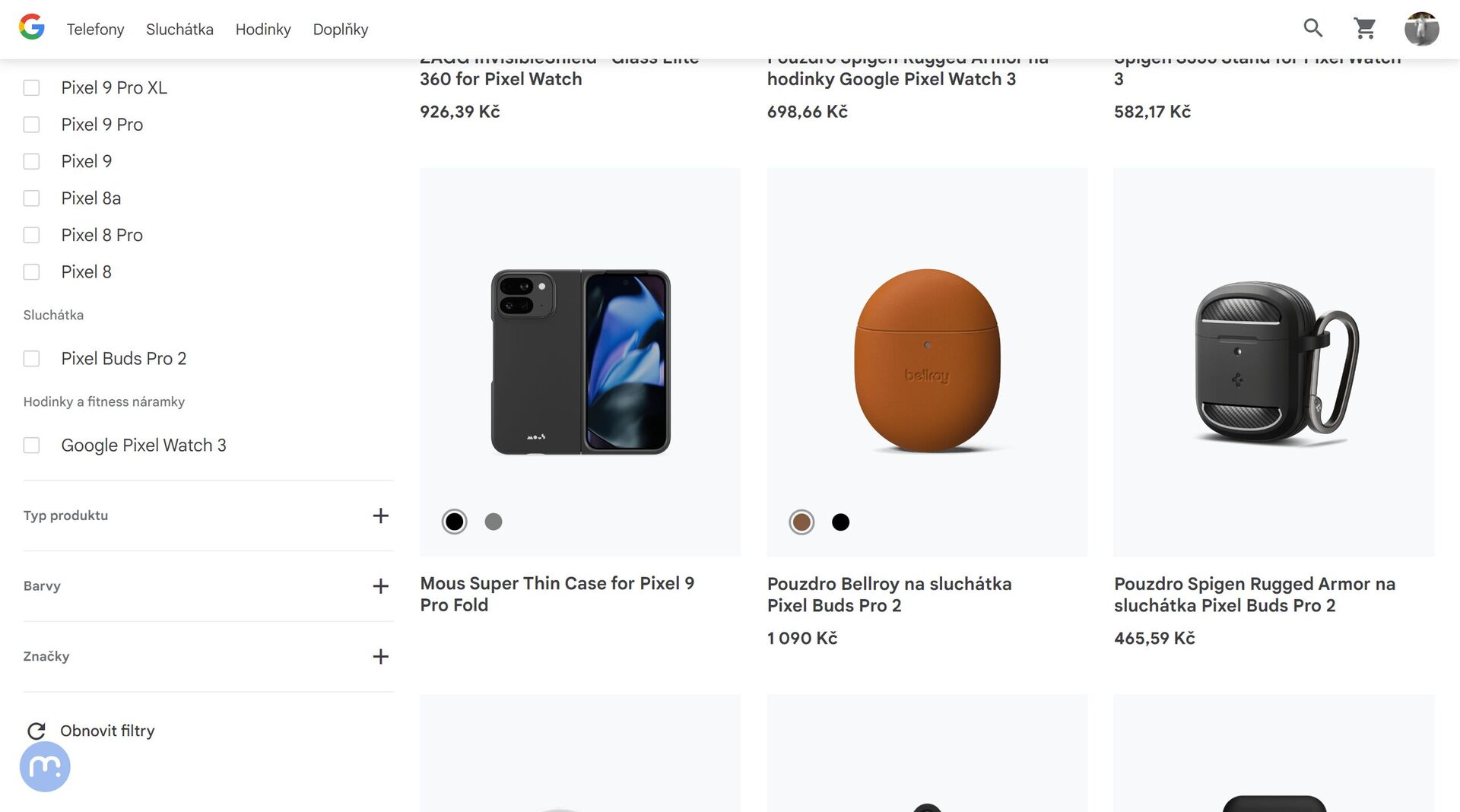Open the purple chat bubble widget
The width and height of the screenshot is (1460, 812).
coord(45,766)
